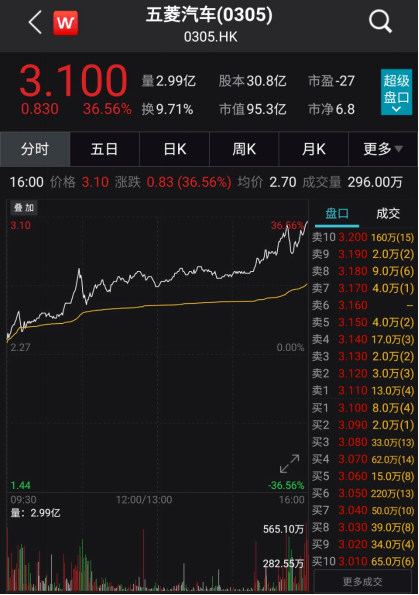Screen dimensions: 419x595
Task: Switch to the 分时 tab
Action: pos(35,149)
